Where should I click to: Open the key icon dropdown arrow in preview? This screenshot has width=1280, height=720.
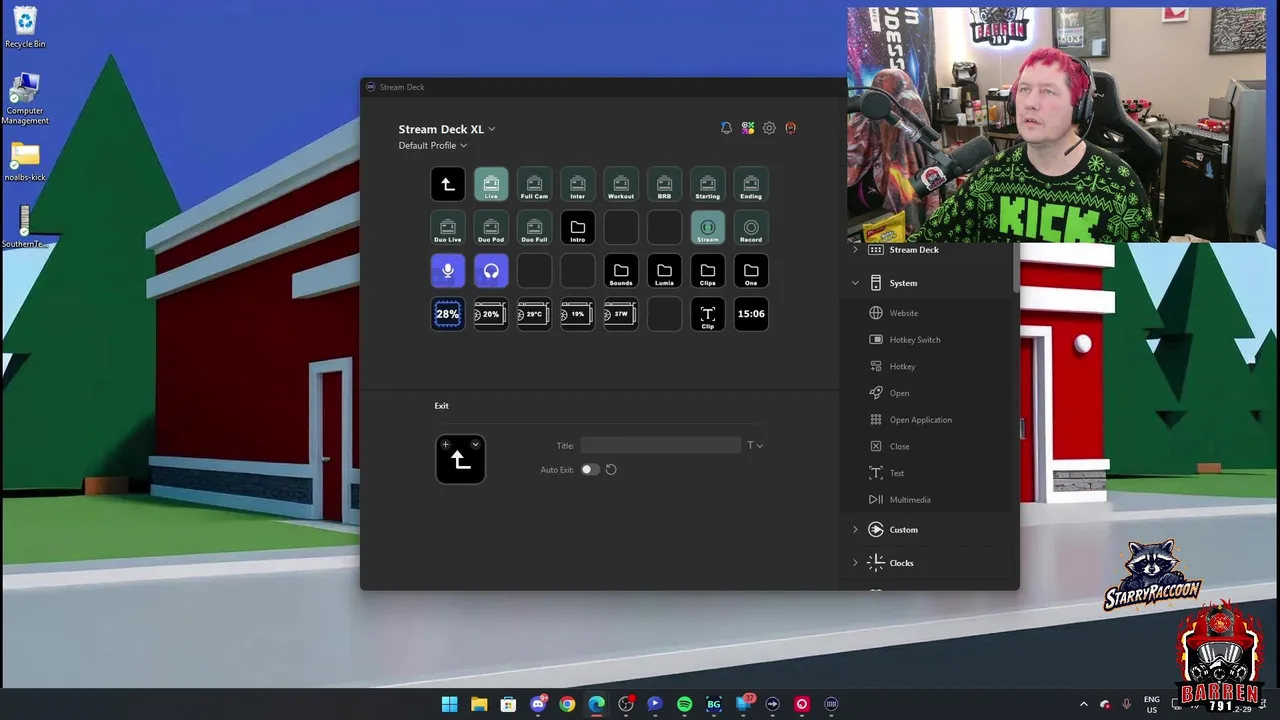475,445
